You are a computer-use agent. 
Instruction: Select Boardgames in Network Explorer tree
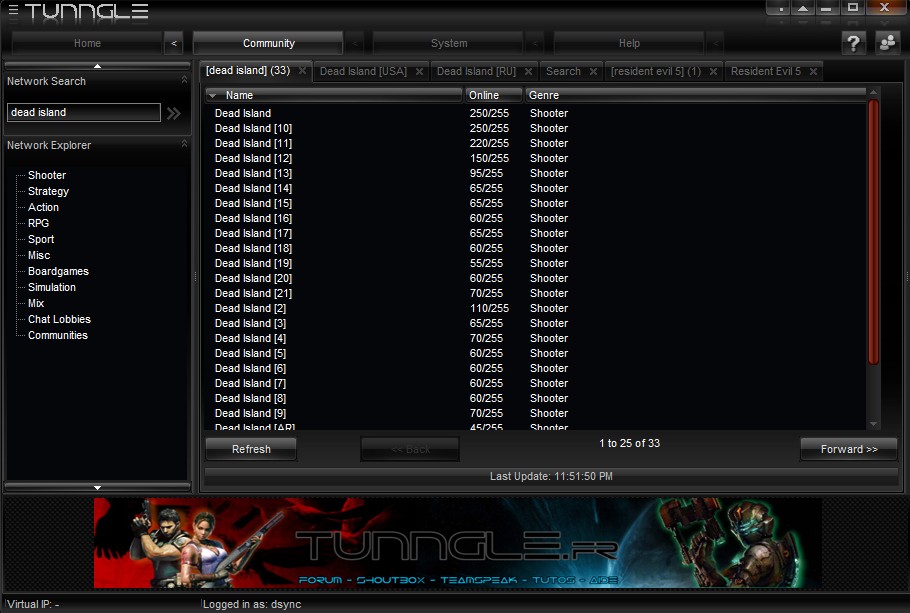tap(58, 271)
